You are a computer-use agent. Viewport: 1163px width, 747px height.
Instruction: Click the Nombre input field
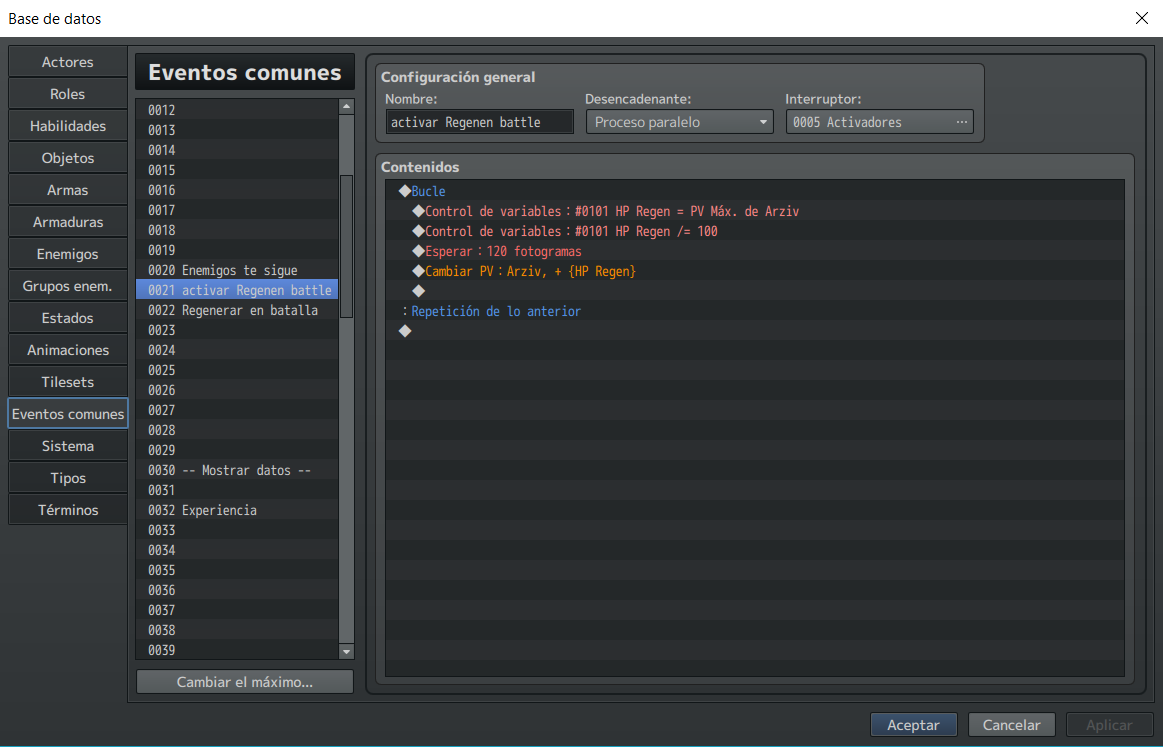pyautogui.click(x=479, y=122)
